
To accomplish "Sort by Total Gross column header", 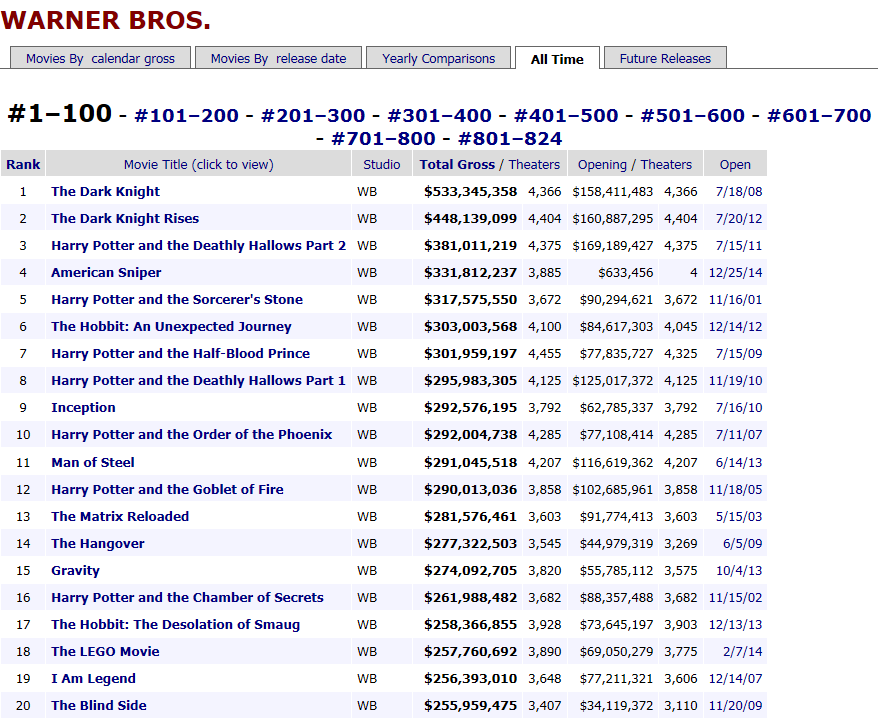I will click(457, 164).
